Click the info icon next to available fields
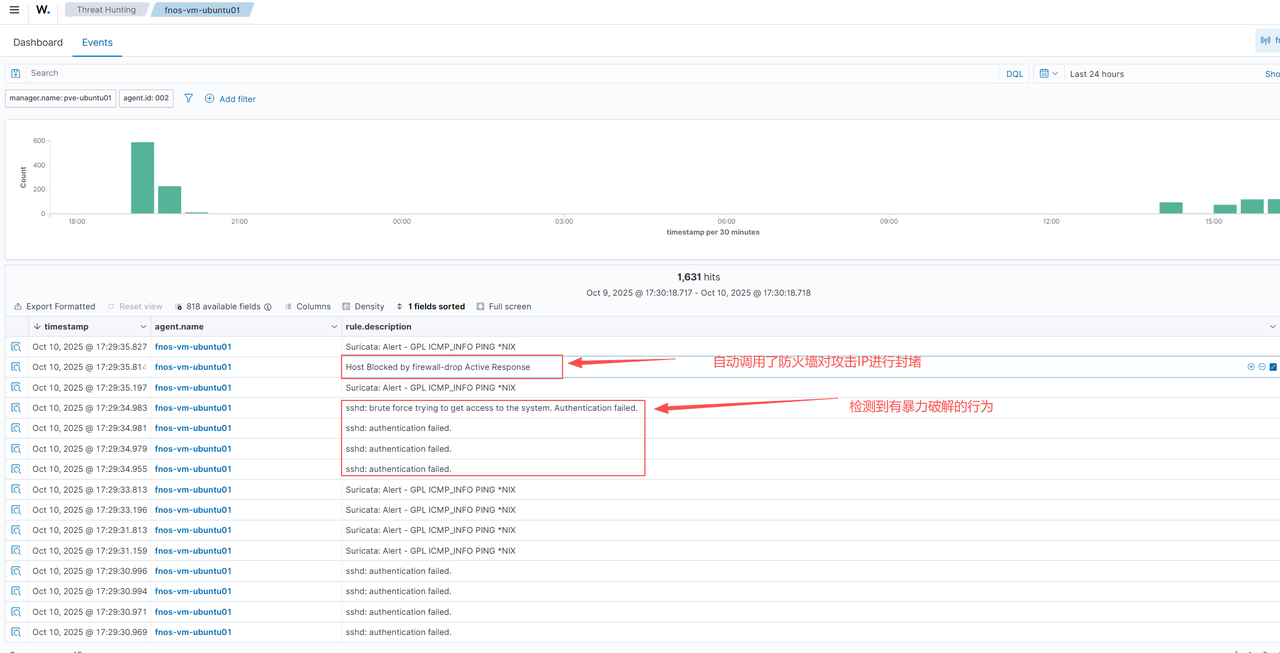This screenshot has height=653, width=1280. 268,307
